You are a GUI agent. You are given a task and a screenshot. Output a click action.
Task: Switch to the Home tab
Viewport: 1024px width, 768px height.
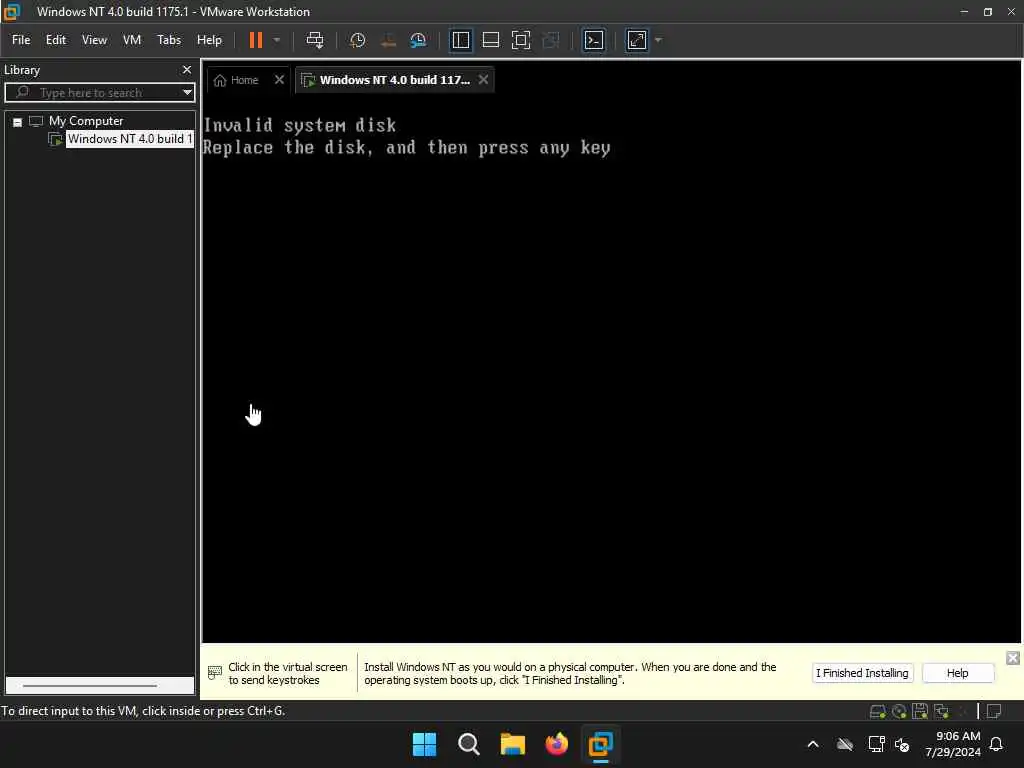pos(237,80)
